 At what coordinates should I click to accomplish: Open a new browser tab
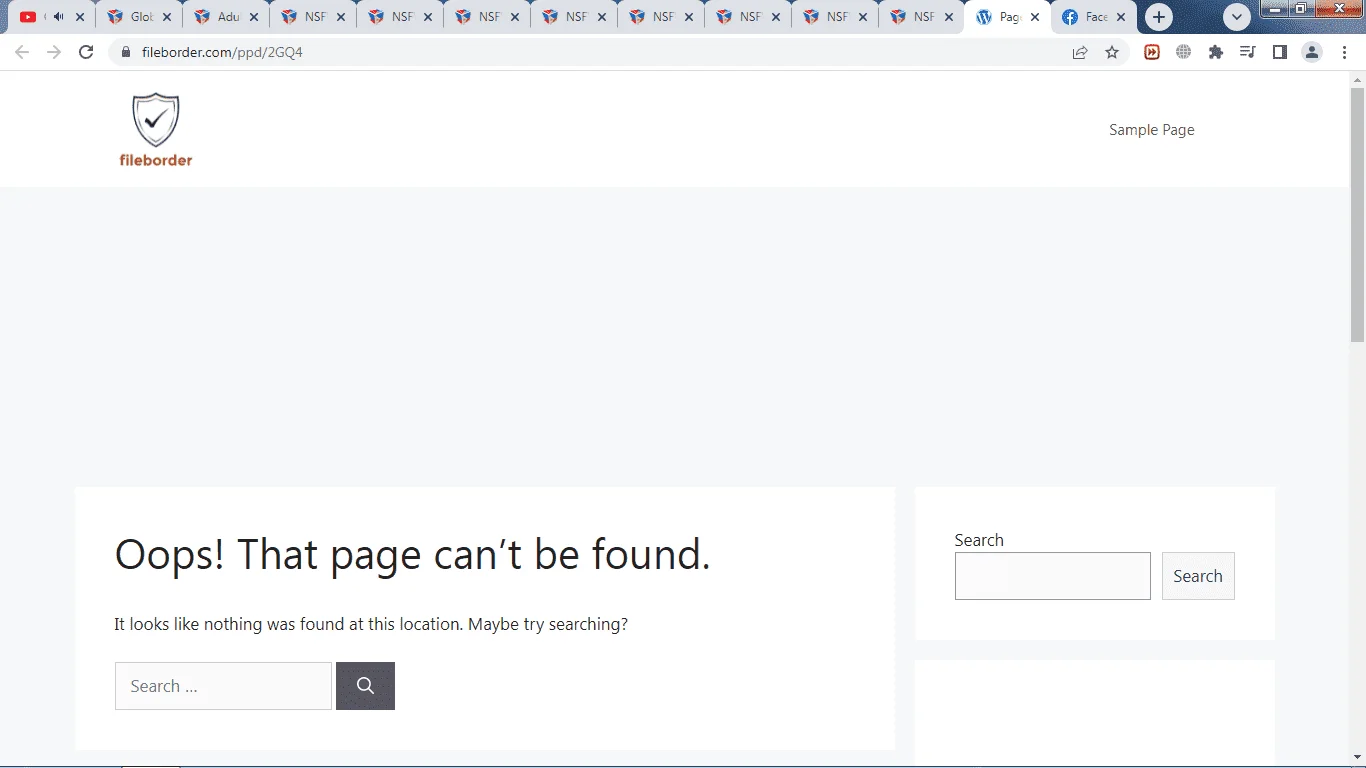1158,17
